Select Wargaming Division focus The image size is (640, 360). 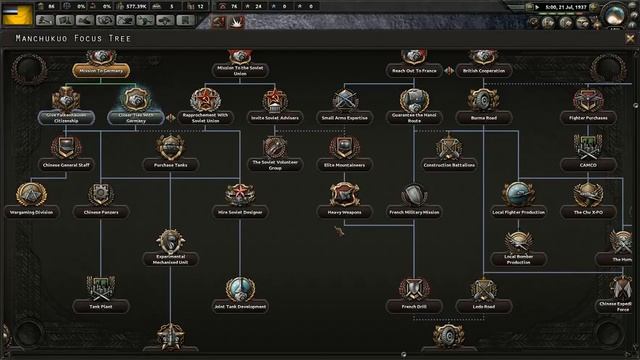click(x=31, y=212)
